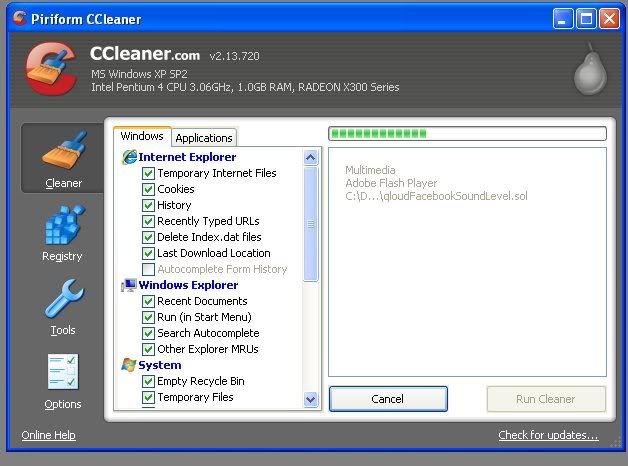Click the list scrollbar thumb
The height and width of the screenshot is (466, 628).
tap(311, 224)
